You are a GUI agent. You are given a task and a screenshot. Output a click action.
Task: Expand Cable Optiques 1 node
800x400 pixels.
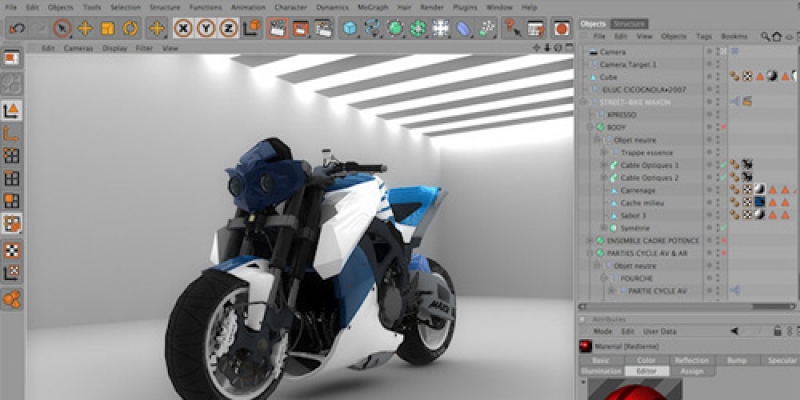click(604, 165)
